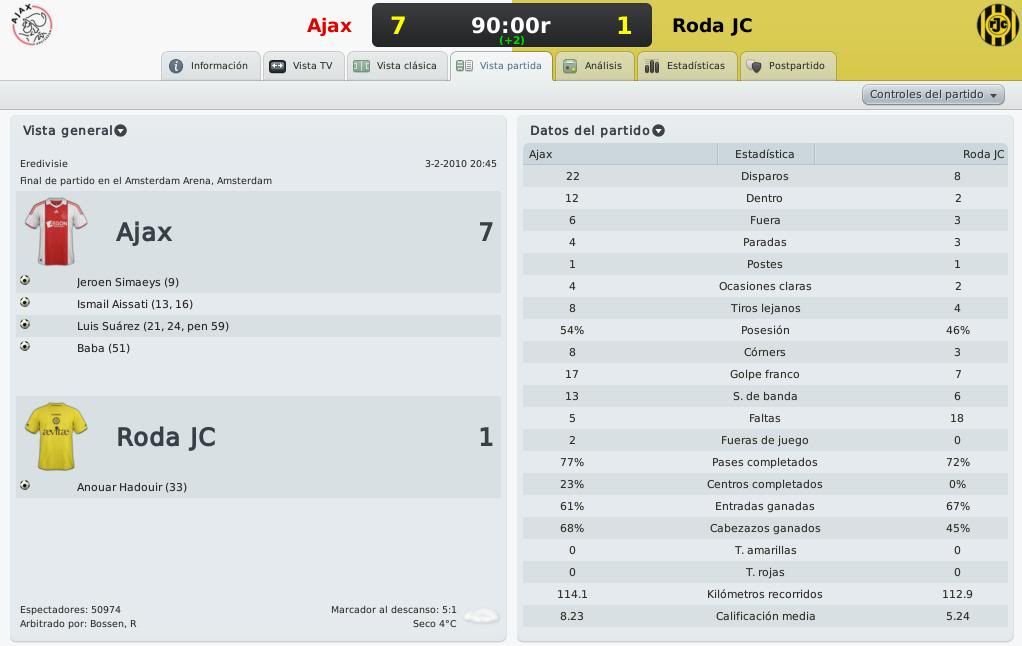Switch to the Vista partida tab
1022x646 pixels.
pyautogui.click(x=501, y=66)
